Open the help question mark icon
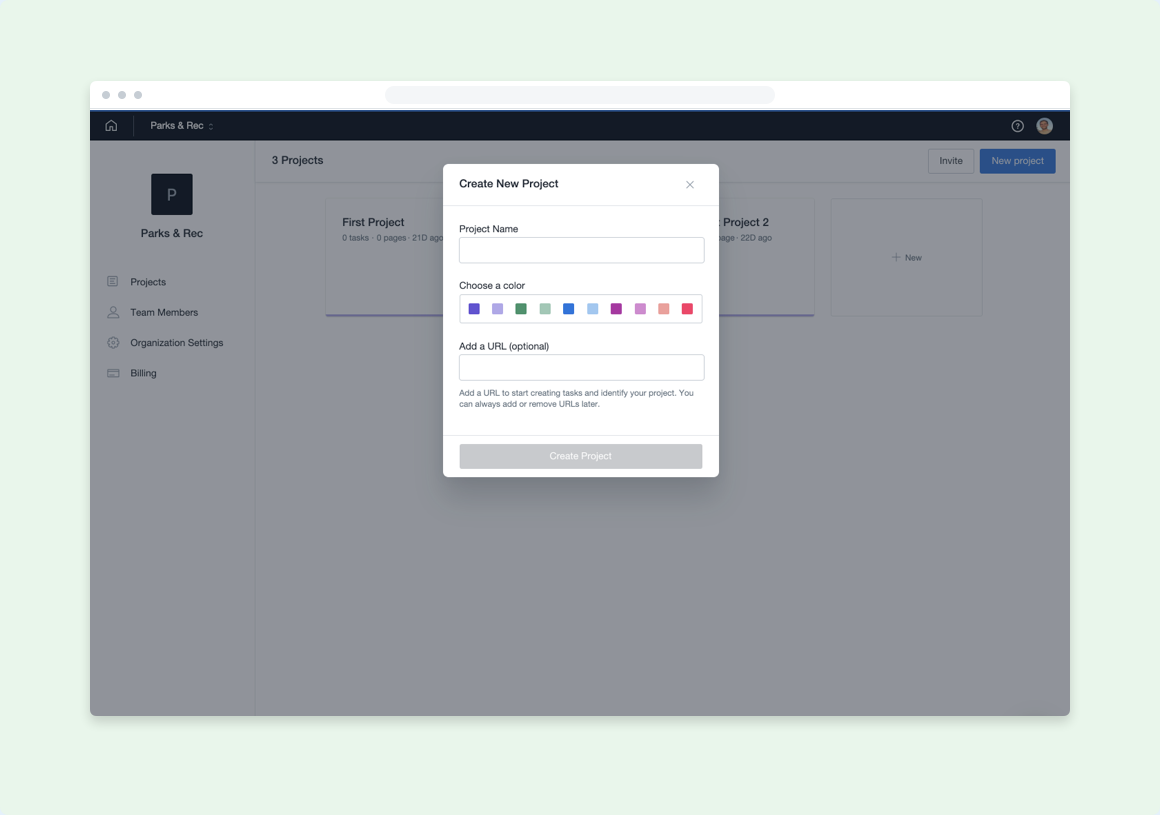The image size is (1160, 815). 1017,126
